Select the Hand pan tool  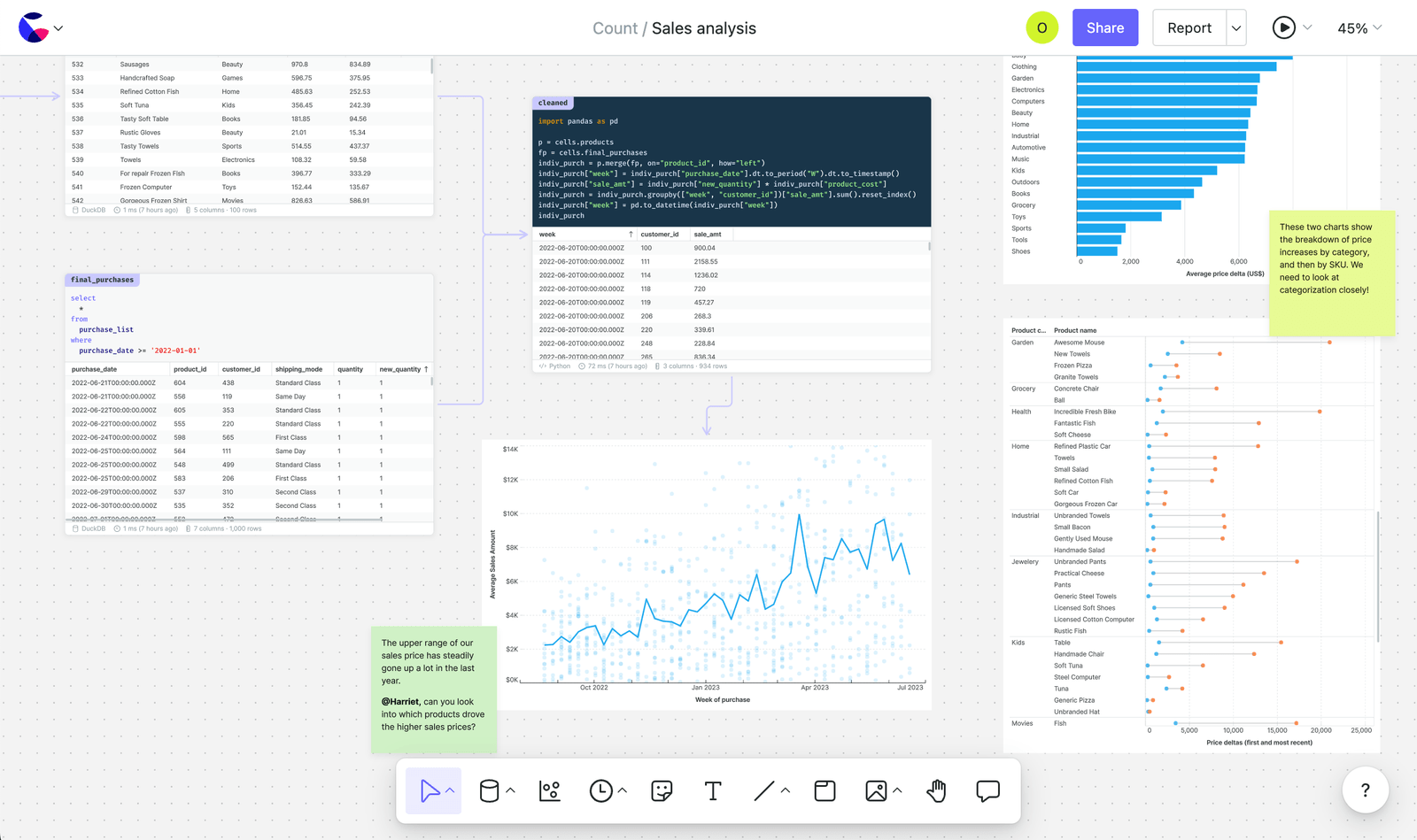point(936,790)
